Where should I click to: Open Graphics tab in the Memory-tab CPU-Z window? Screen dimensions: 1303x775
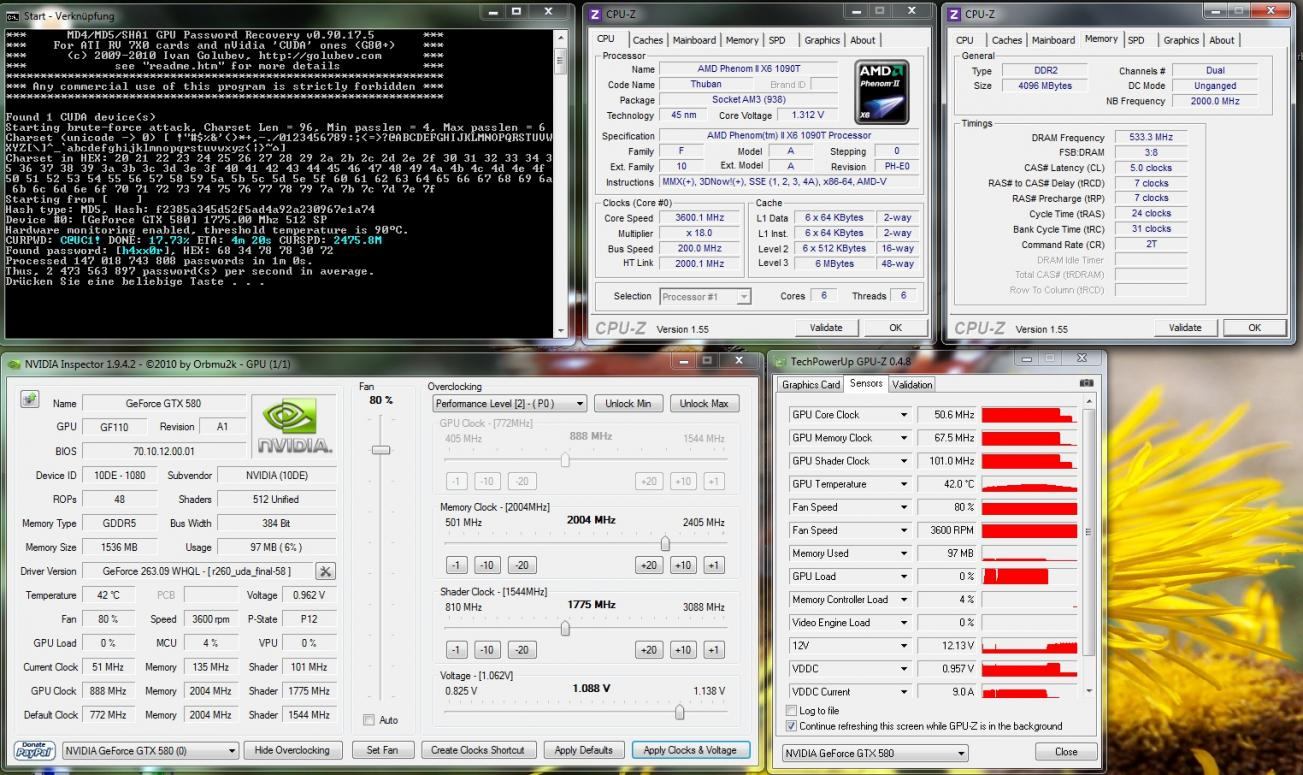point(1181,40)
